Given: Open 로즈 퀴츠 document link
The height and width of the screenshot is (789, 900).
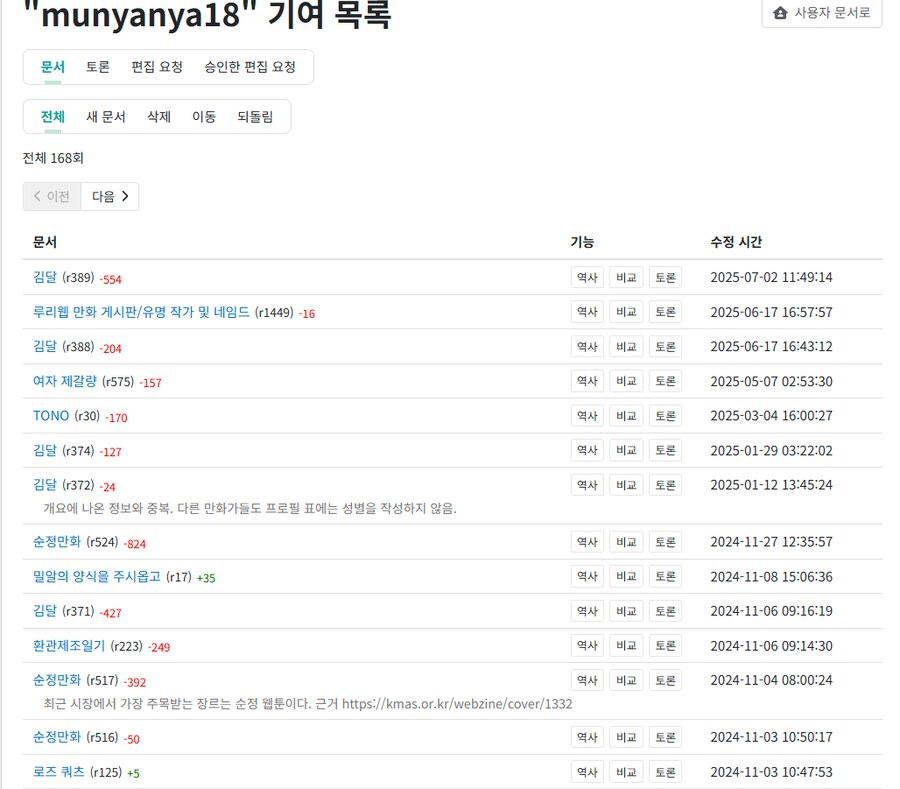Looking at the screenshot, I should click(x=59, y=772).
